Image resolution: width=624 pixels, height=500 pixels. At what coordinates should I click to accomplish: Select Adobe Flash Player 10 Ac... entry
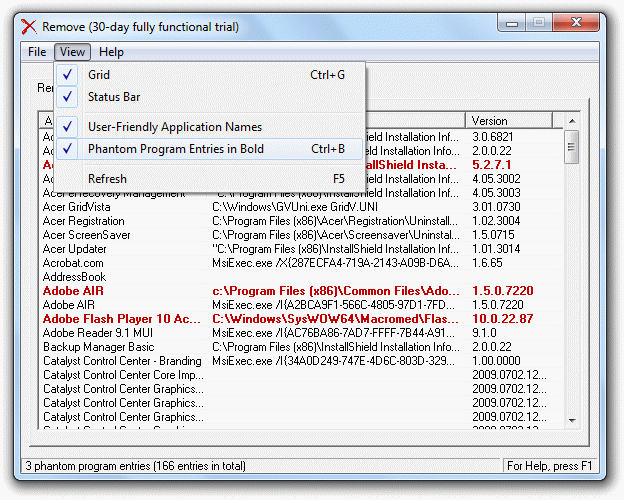(122, 319)
